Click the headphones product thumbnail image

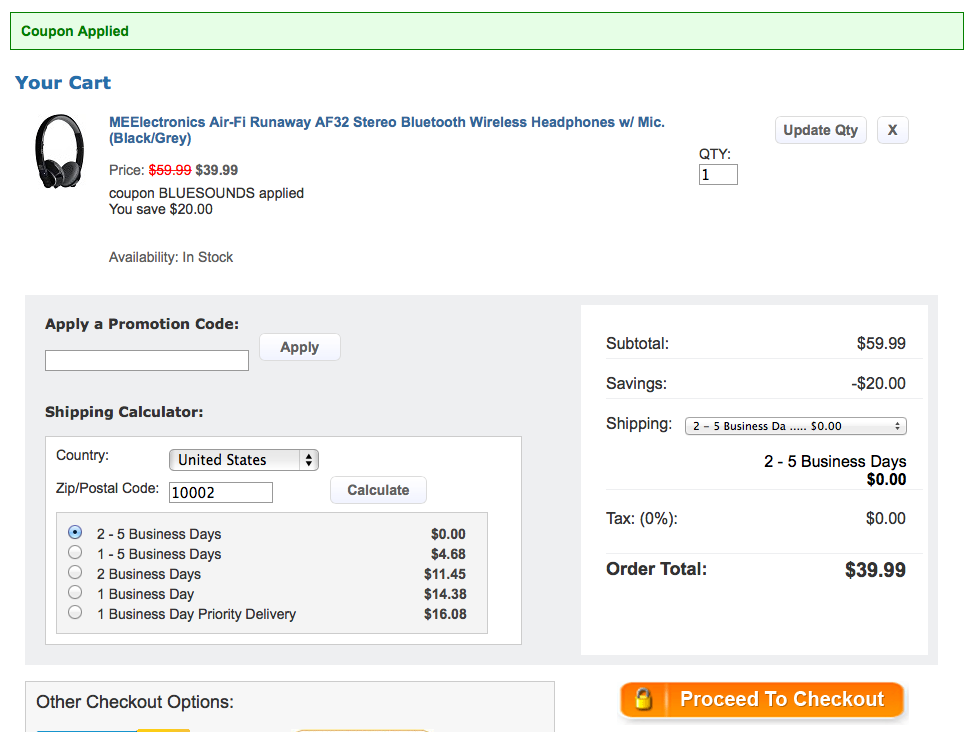point(58,152)
